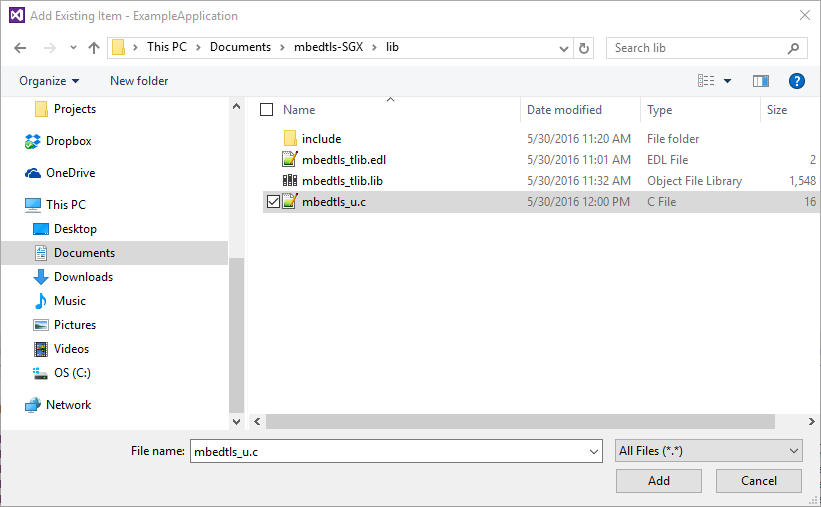821x507 pixels.
Task: Click the Add button
Action: click(x=659, y=481)
